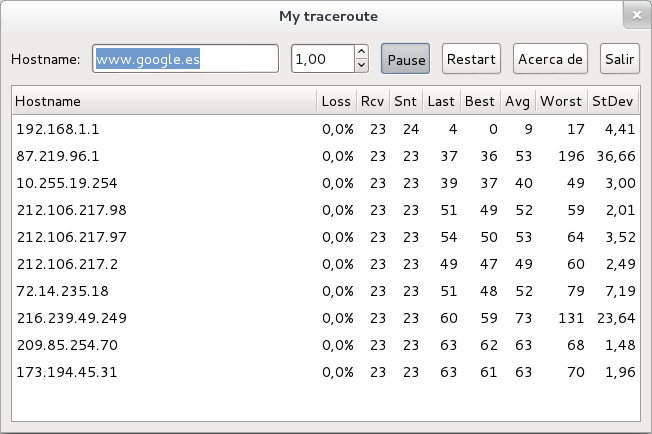The width and height of the screenshot is (652, 434).
Task: Sort by the Worst column header
Action: click(561, 101)
